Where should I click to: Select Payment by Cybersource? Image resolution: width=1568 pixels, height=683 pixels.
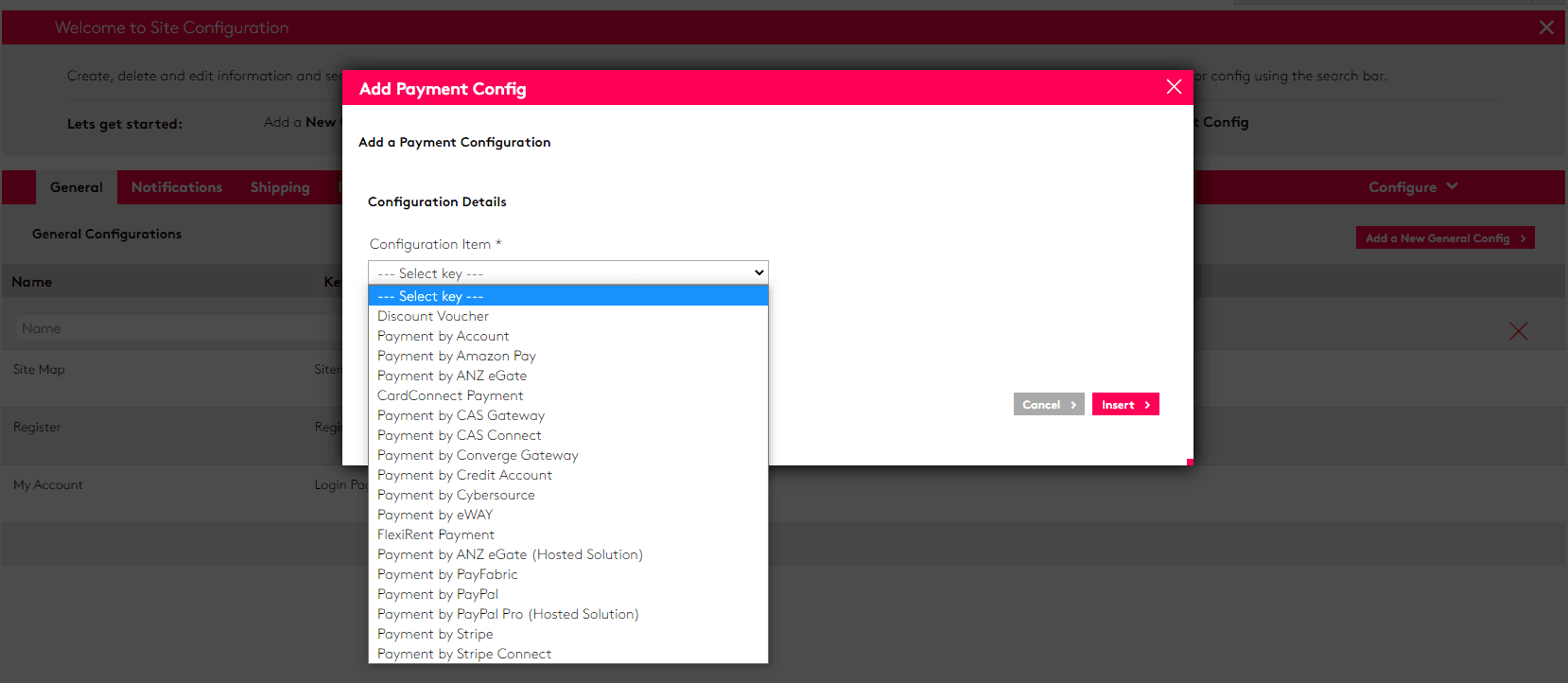pos(567,495)
